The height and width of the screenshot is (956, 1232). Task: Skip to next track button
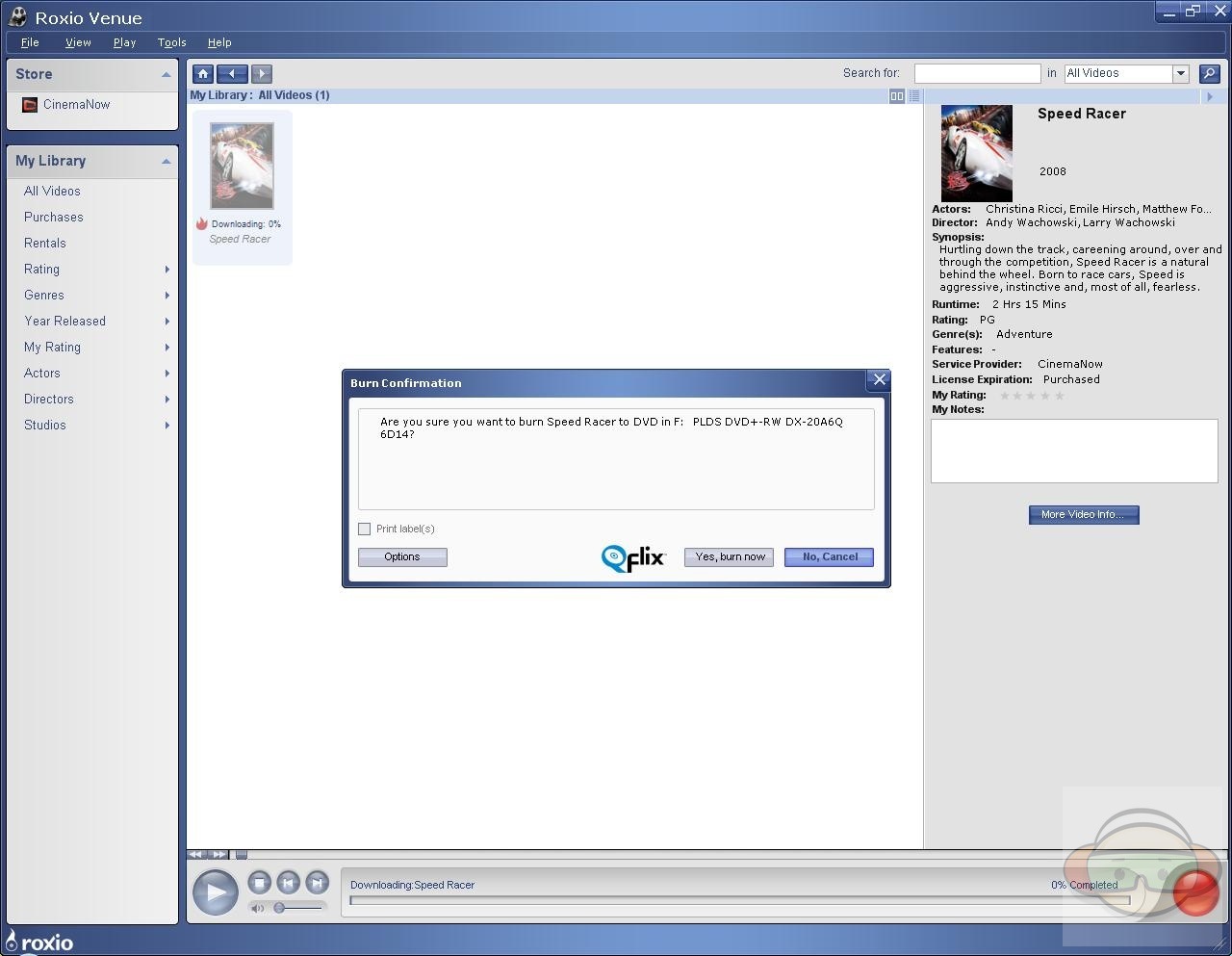[317, 882]
